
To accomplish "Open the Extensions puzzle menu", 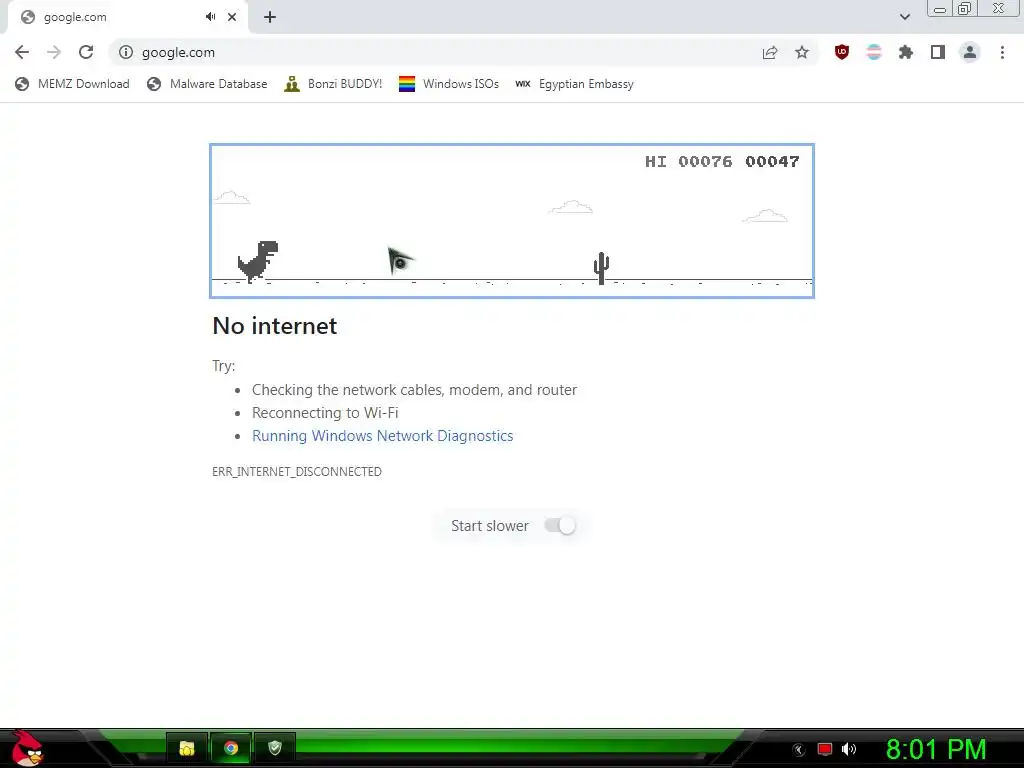I will (906, 52).
